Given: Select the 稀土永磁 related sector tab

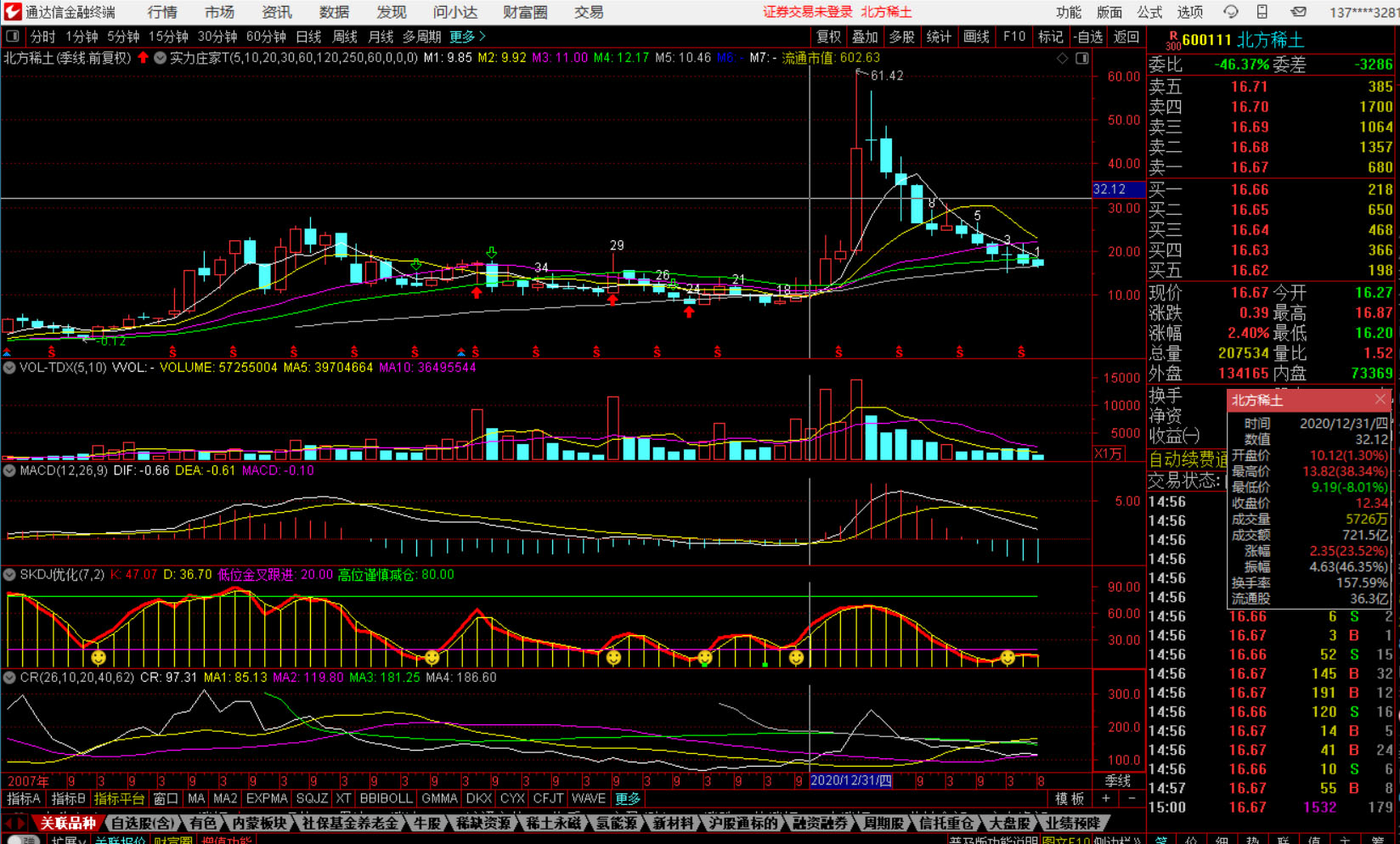Looking at the screenshot, I should click(x=553, y=823).
